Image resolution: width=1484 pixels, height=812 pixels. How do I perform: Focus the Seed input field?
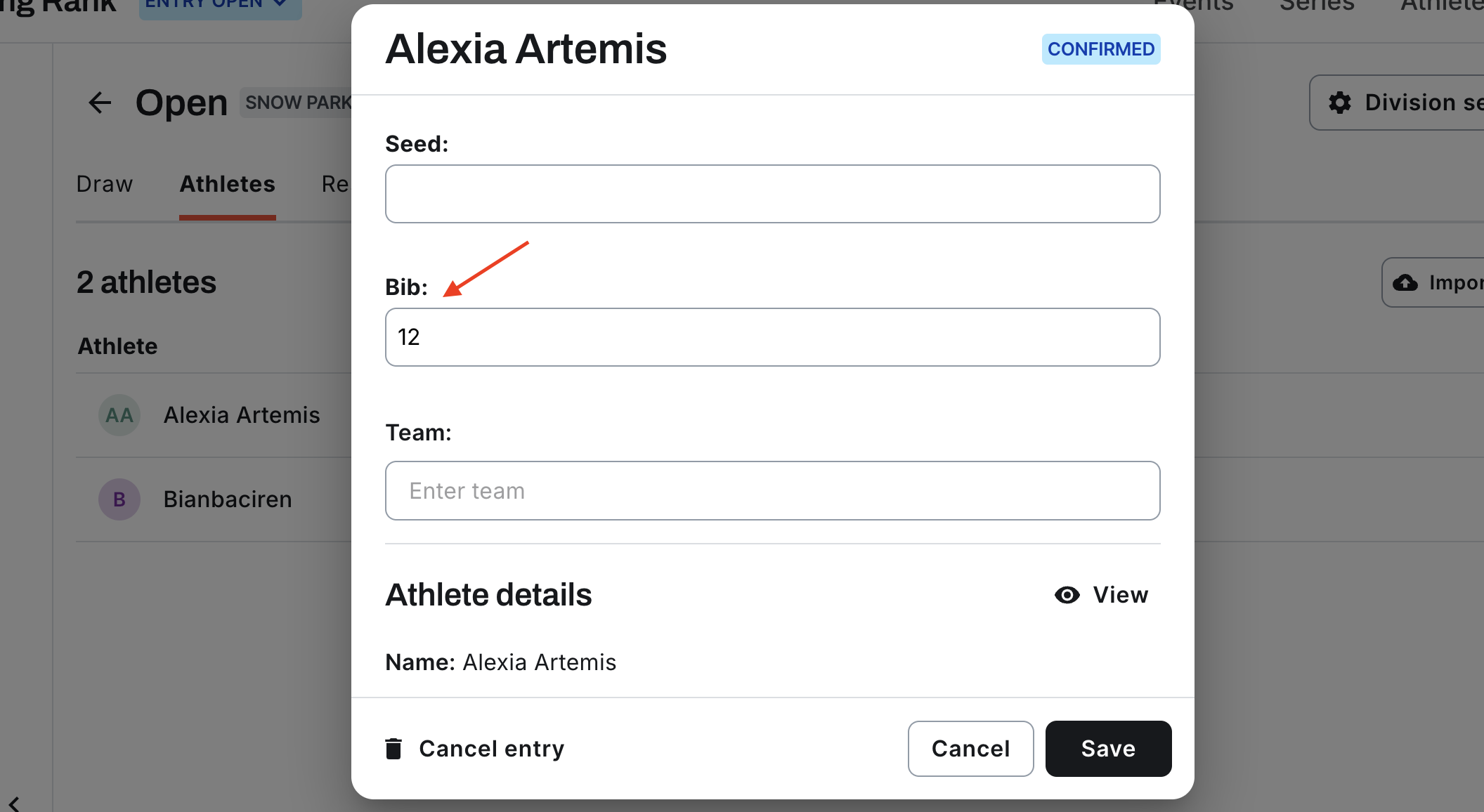point(772,194)
